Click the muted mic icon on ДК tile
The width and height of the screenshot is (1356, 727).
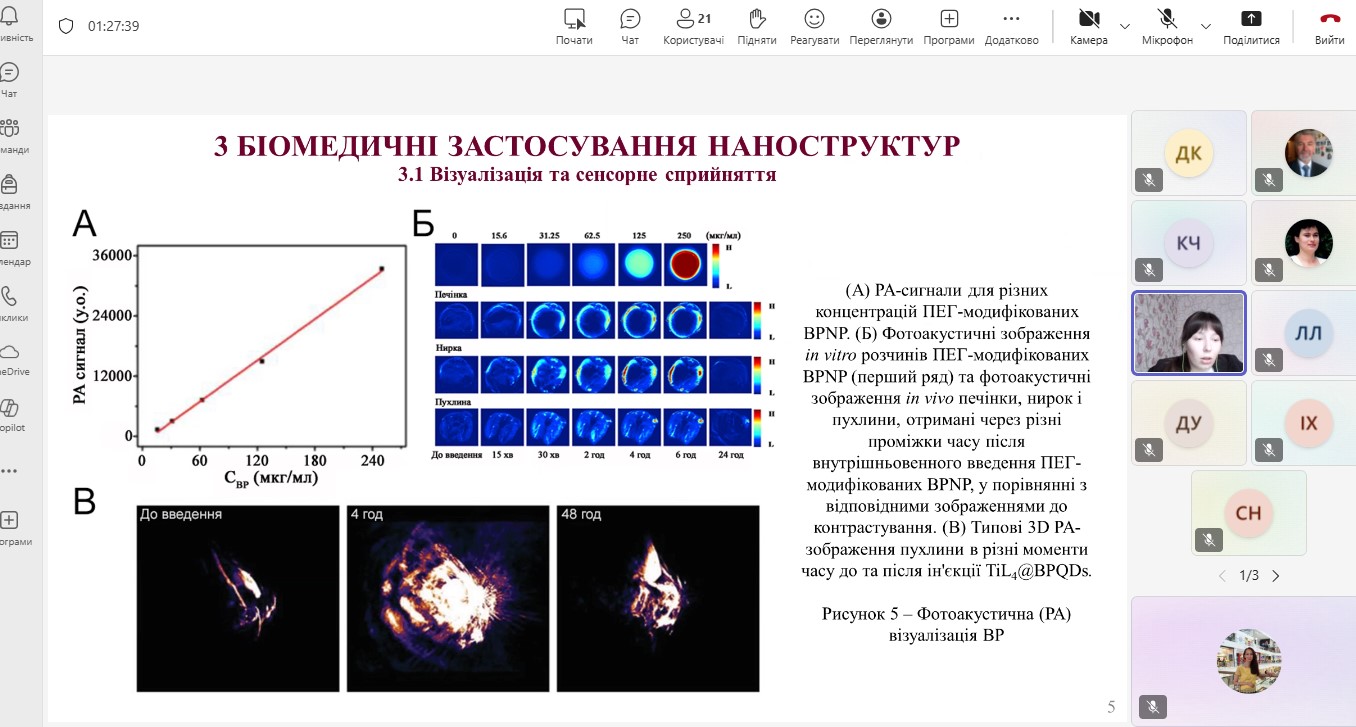tap(1149, 180)
